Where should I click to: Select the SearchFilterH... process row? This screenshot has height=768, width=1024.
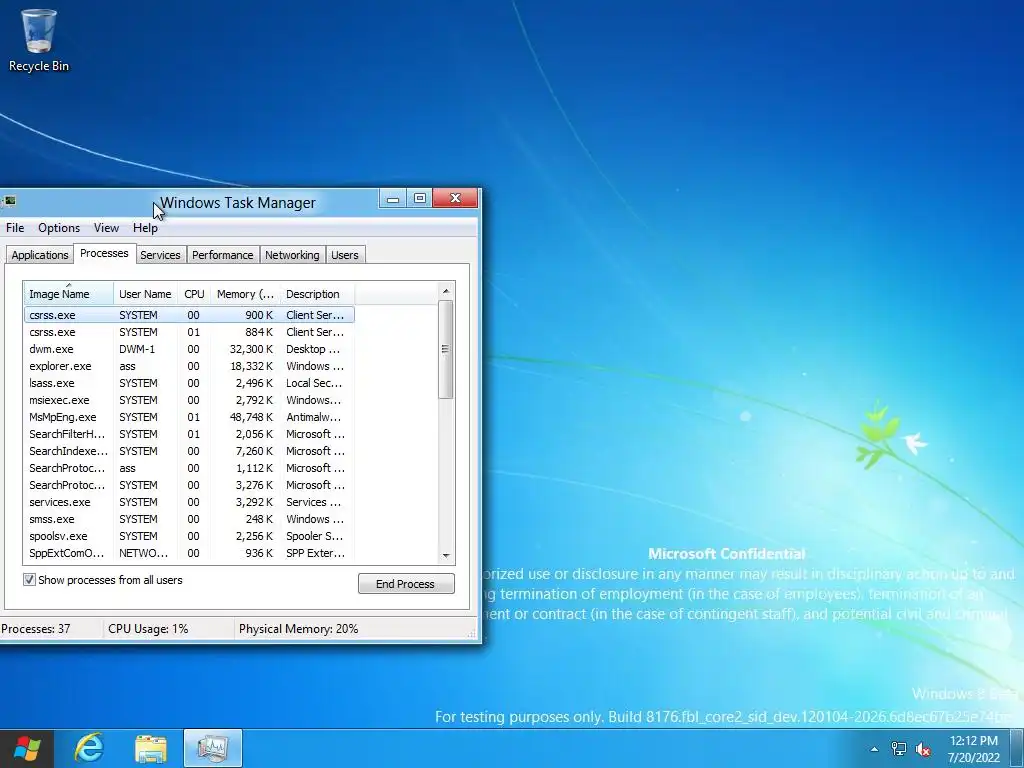(189, 434)
